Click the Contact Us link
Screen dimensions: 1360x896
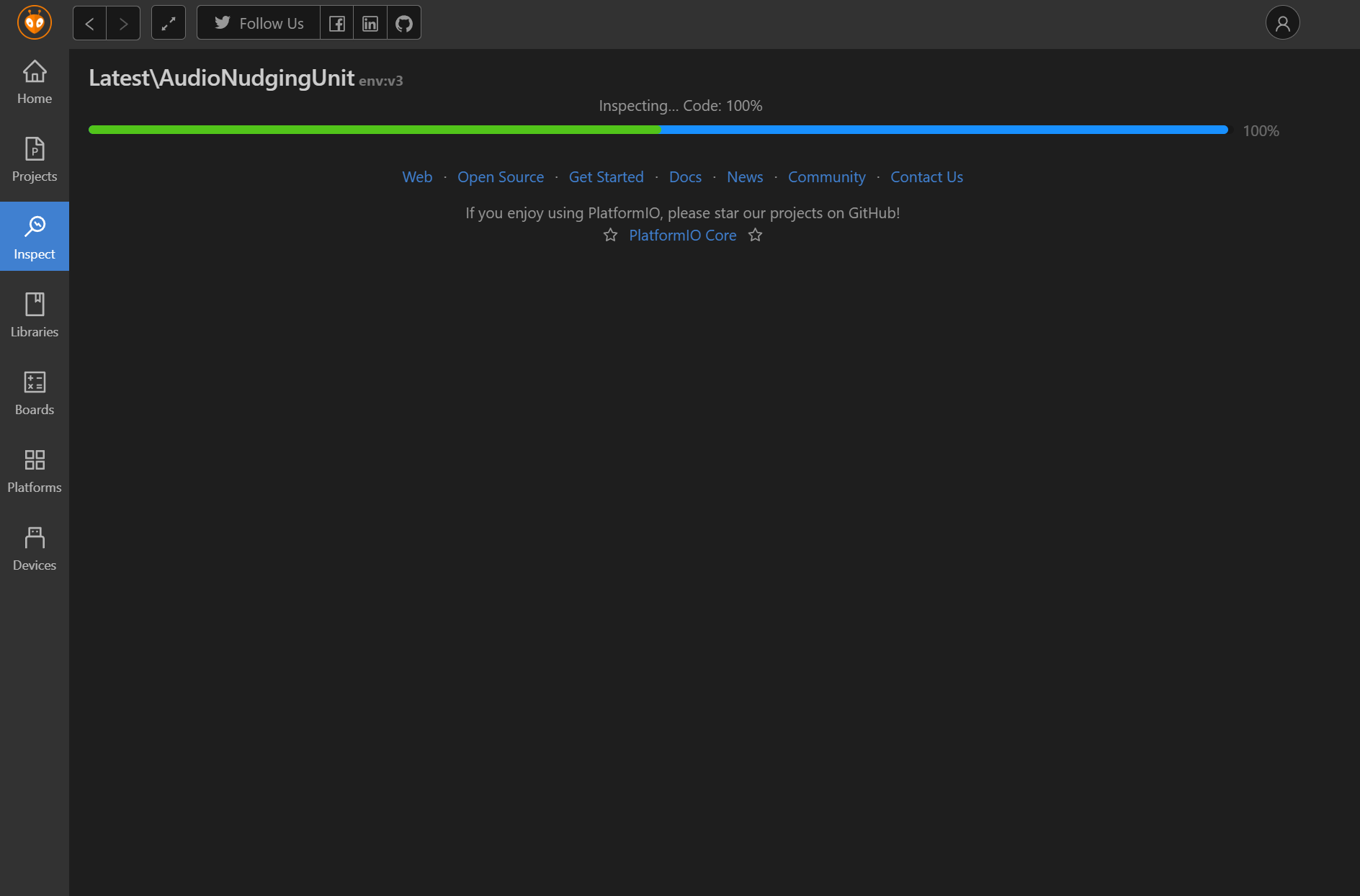(x=926, y=177)
